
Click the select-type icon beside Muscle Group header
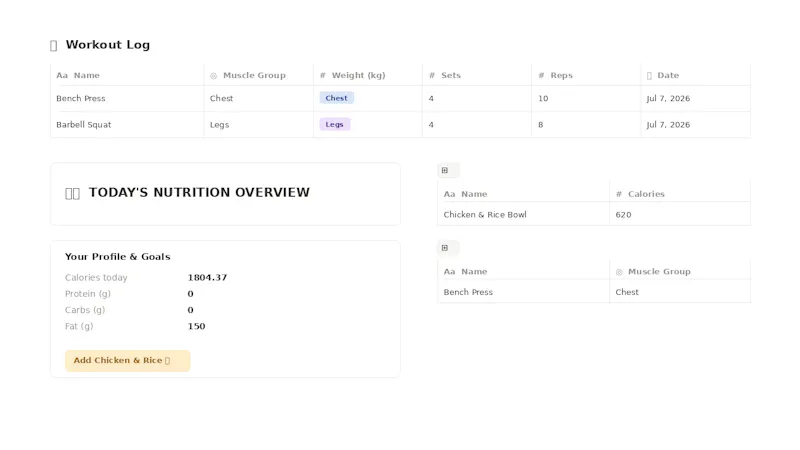(x=213, y=76)
